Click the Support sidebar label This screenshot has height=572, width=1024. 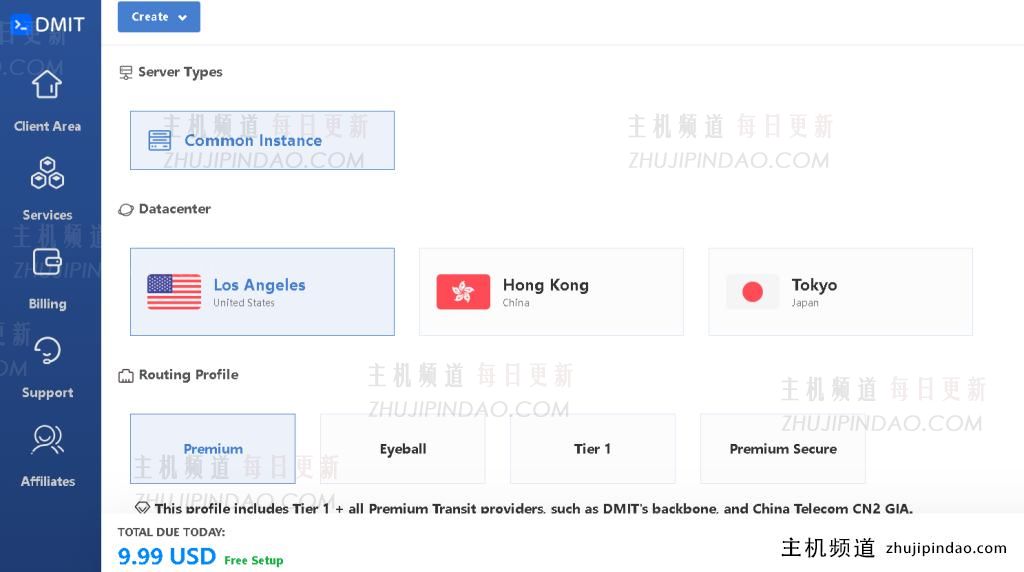click(x=47, y=392)
